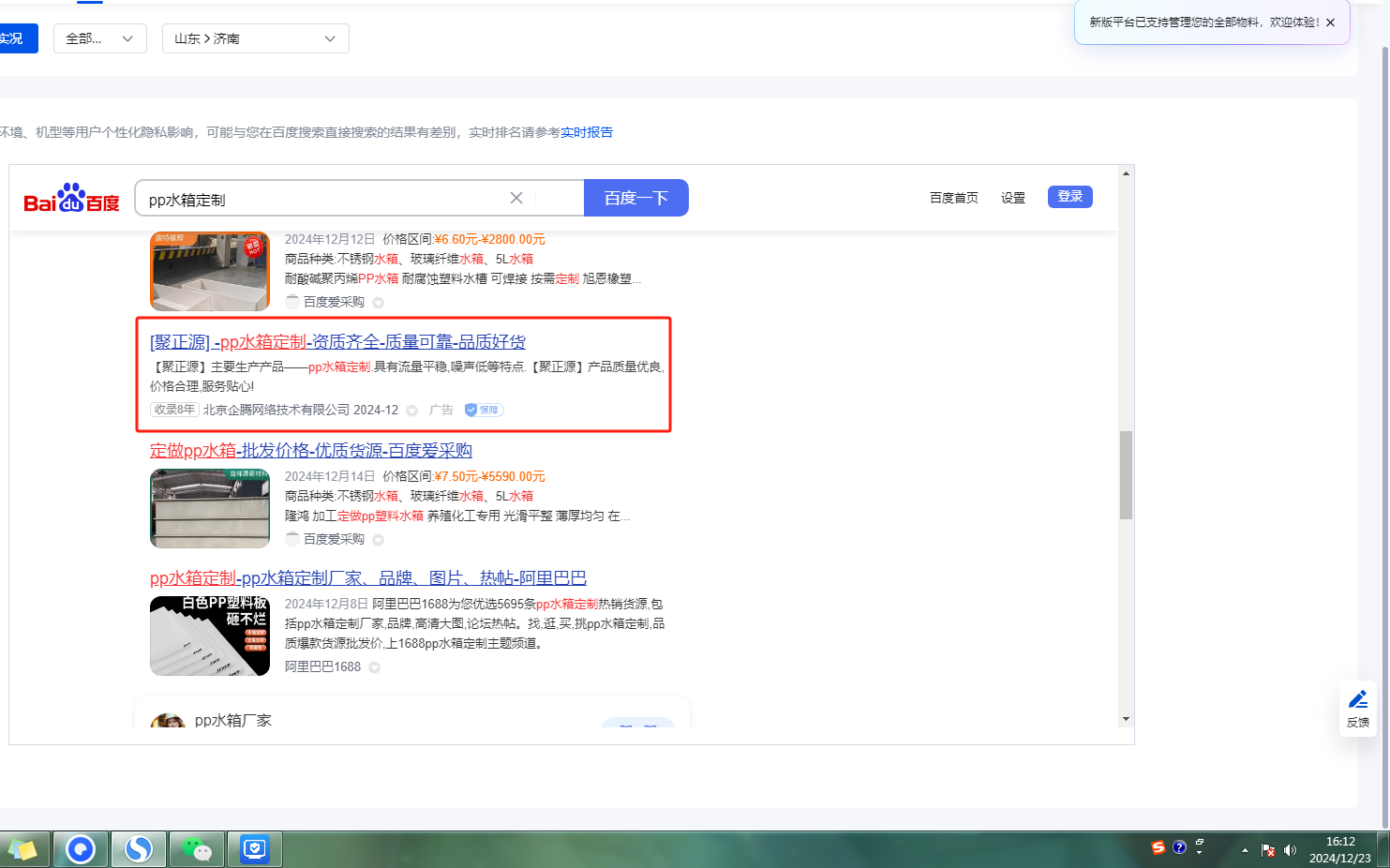Open the 百度首页 link
This screenshot has height=868, width=1390.
pos(954,198)
